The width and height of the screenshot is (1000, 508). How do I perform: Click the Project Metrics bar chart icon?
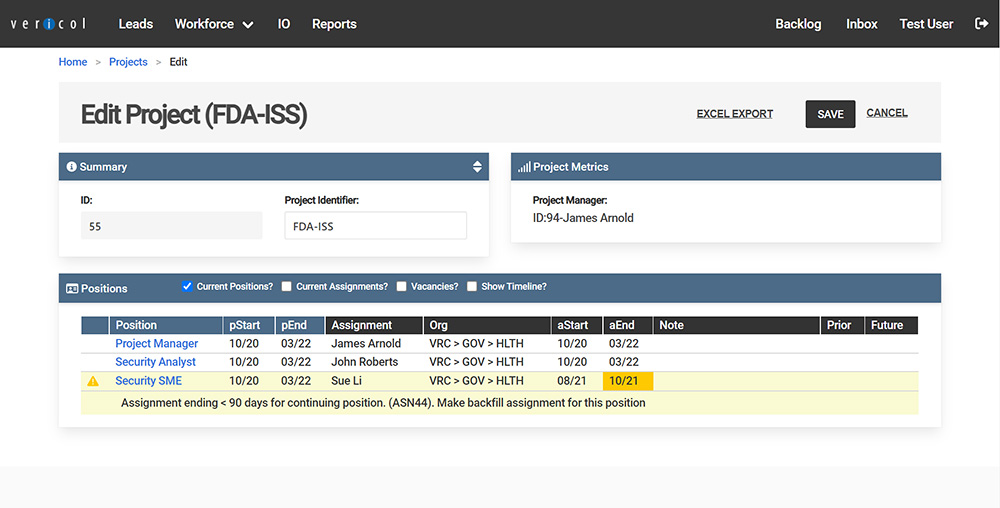point(524,167)
